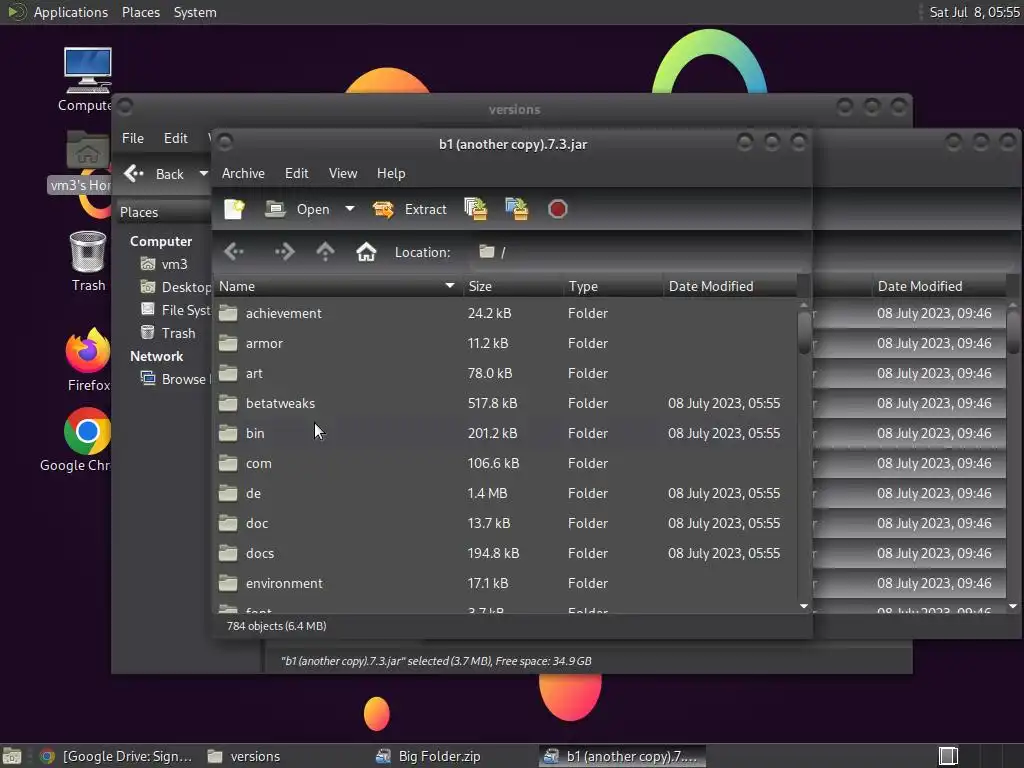
Task: Open File System in Places sidebar
Action: click(176, 310)
